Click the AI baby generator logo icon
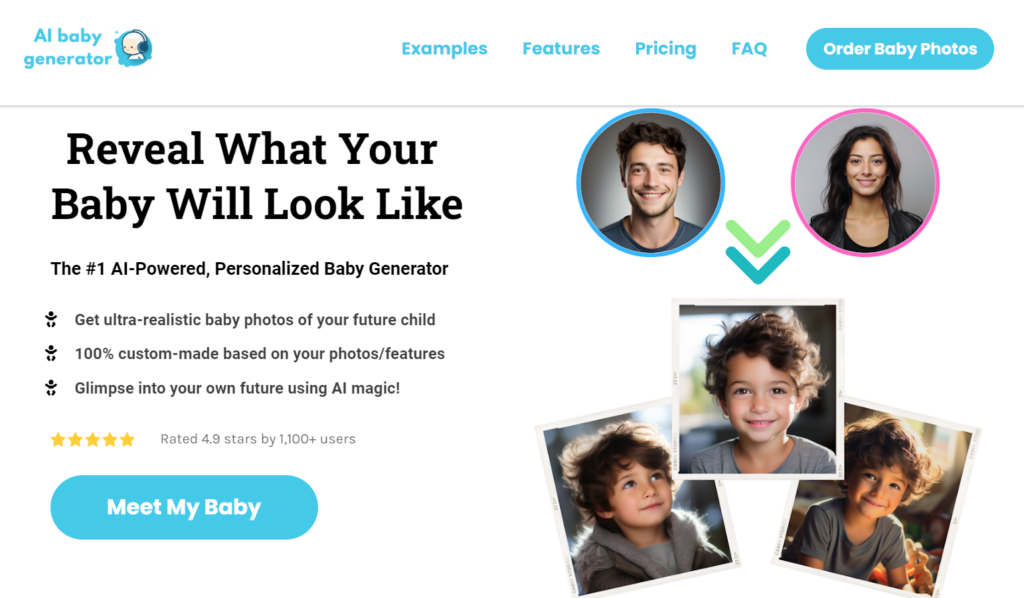The image size is (1024, 598). (133, 47)
